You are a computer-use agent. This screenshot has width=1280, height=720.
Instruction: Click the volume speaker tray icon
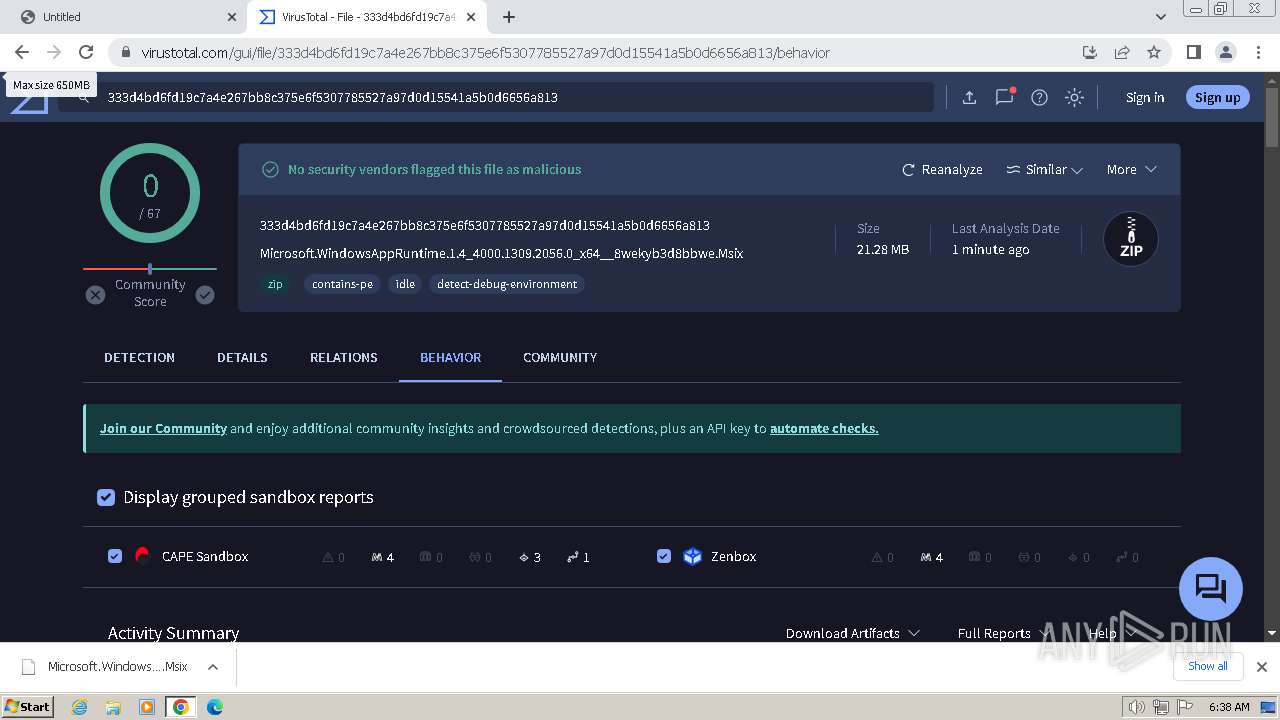click(1137, 707)
